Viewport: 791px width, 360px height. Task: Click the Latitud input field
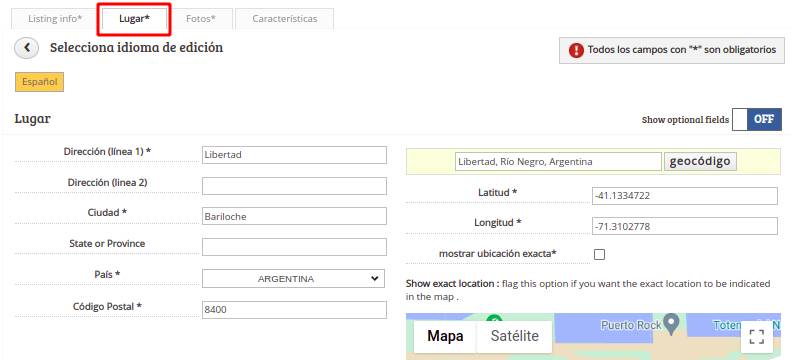[x=685, y=196]
